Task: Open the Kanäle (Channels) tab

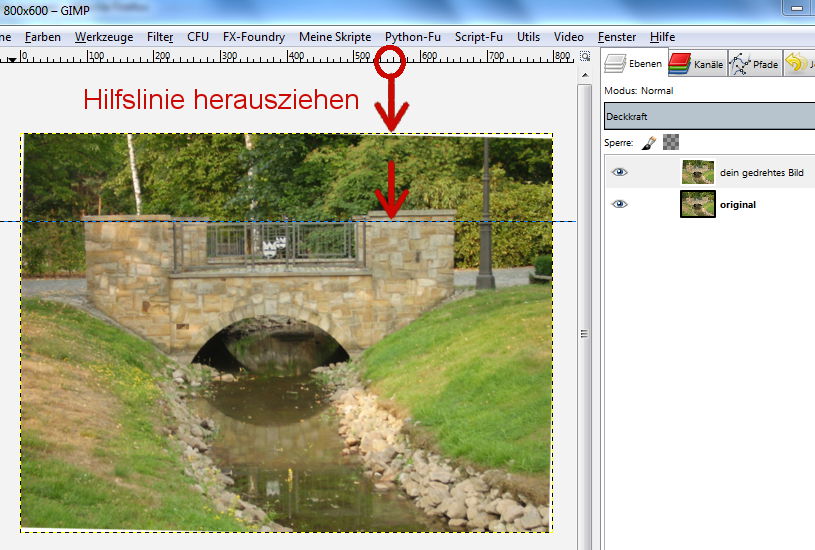Action: (x=696, y=64)
